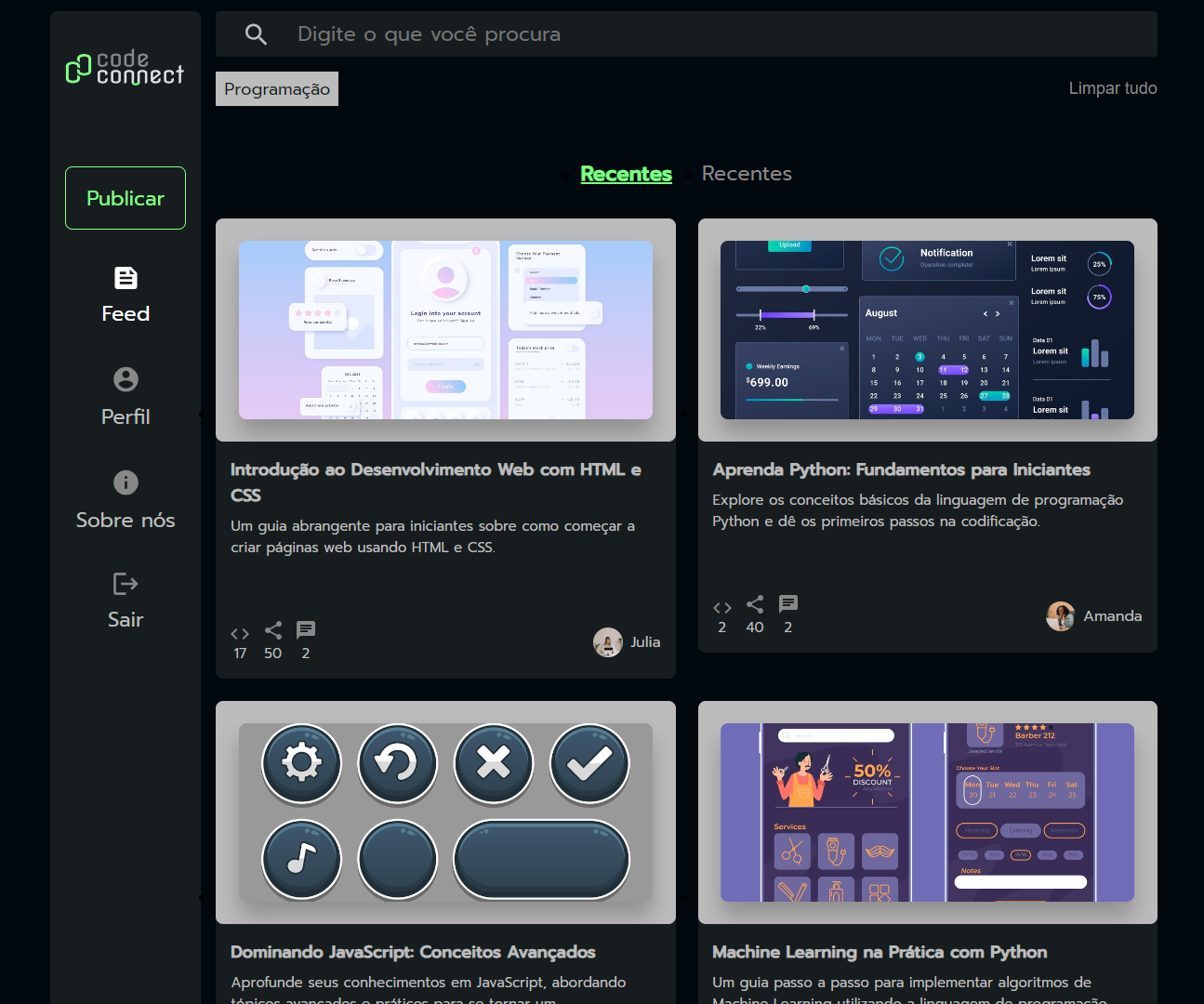Select the green underlined Recentes tab
Viewport: 1204px width, 1004px height.
point(626,174)
